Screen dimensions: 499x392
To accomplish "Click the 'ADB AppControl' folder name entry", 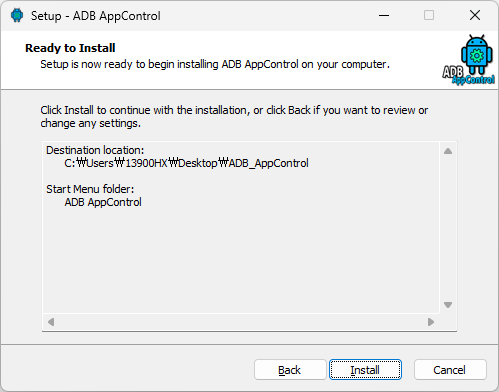I will click(x=103, y=202).
